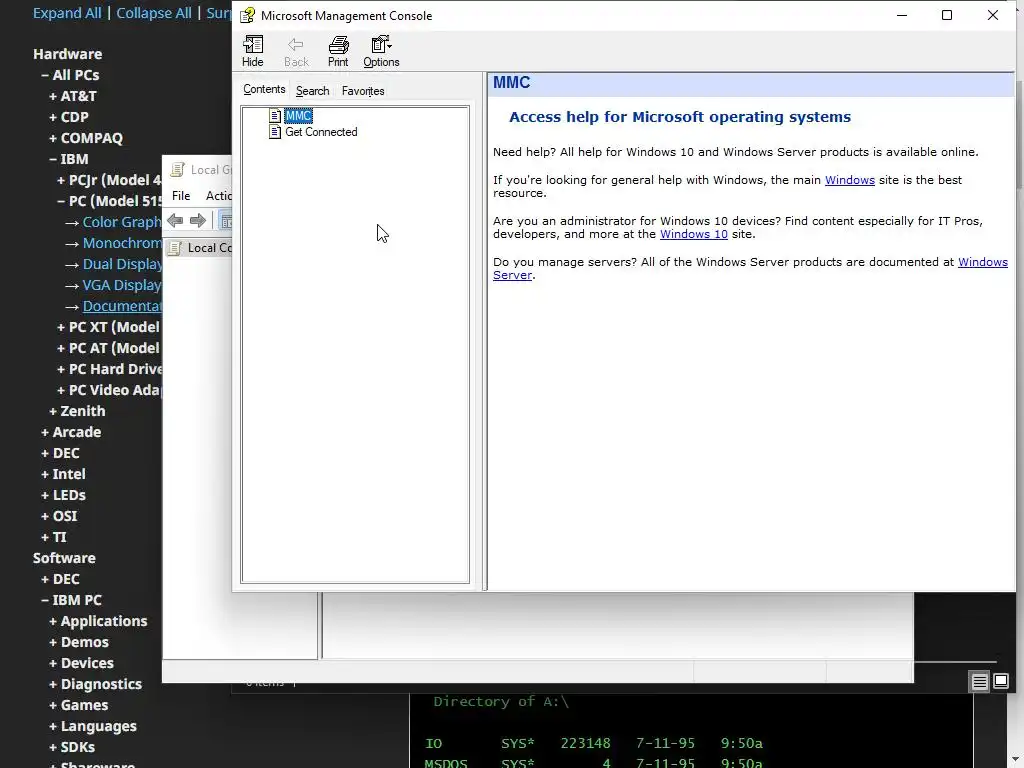Viewport: 1024px width, 768px height.
Task: Click the back arrow in Local Group Policy toolbar
Action: pyautogui.click(x=175, y=221)
